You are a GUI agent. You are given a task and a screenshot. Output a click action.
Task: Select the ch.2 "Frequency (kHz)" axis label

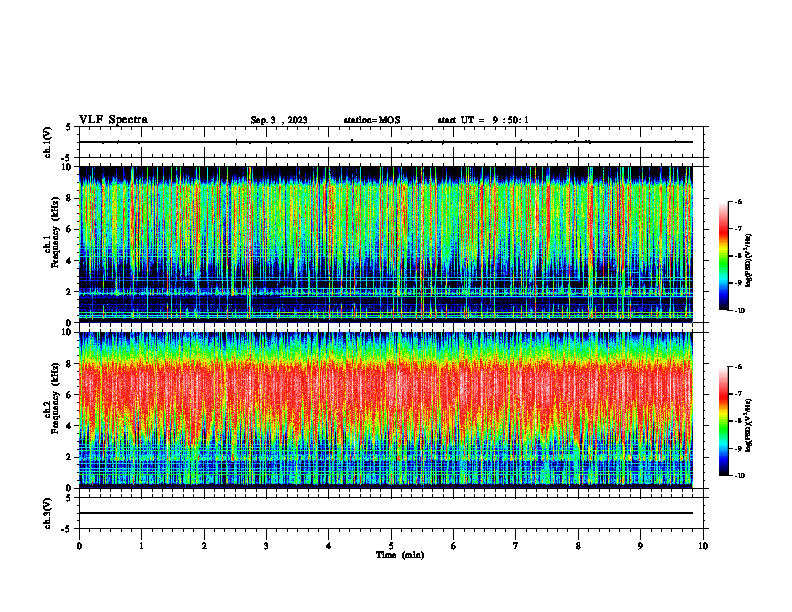[x=55, y=398]
